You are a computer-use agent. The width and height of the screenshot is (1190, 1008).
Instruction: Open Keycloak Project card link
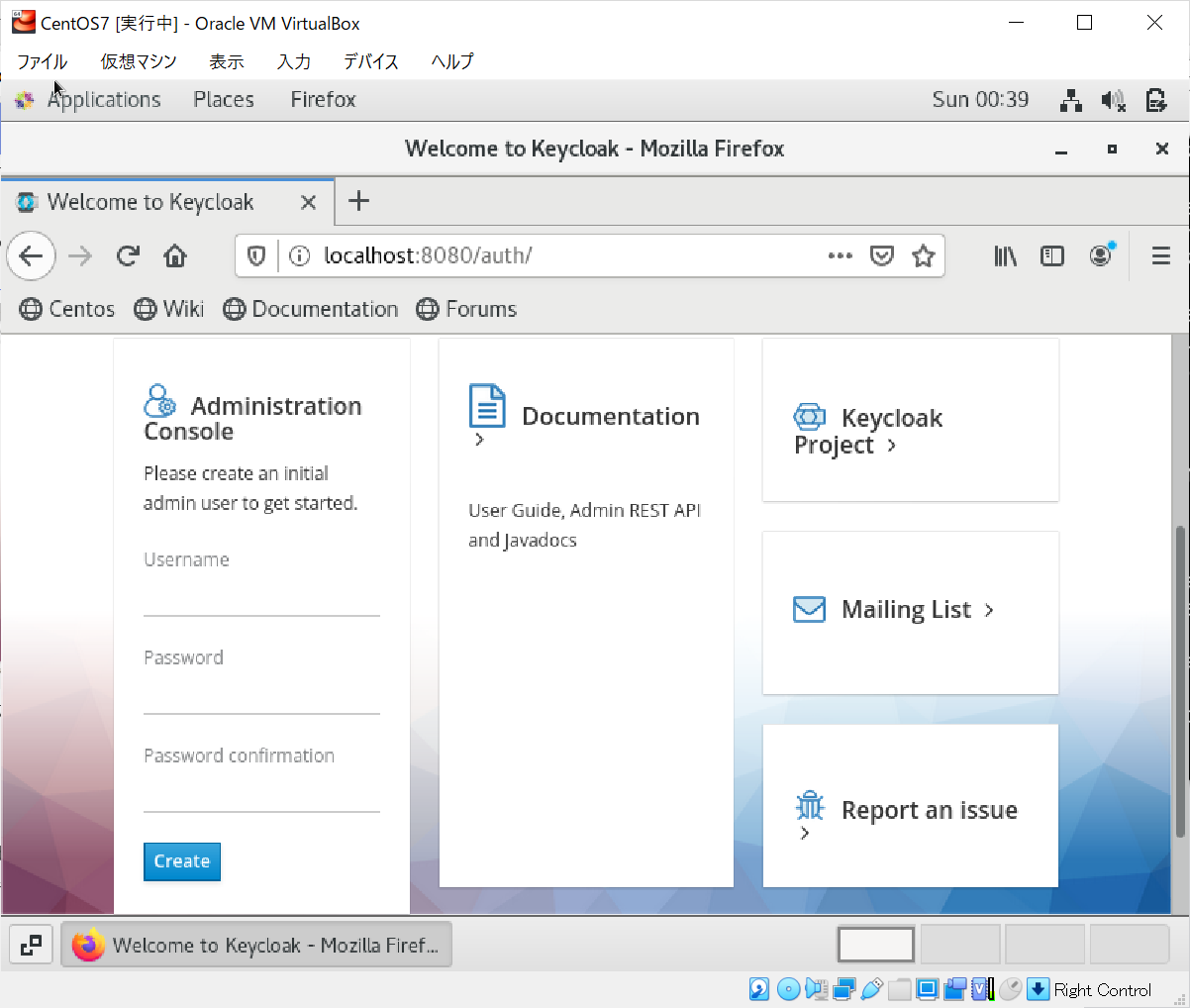(x=868, y=432)
